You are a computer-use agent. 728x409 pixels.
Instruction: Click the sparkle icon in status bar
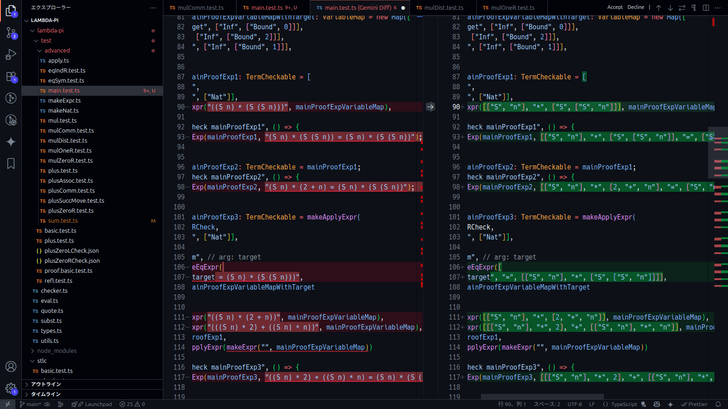tap(670, 404)
